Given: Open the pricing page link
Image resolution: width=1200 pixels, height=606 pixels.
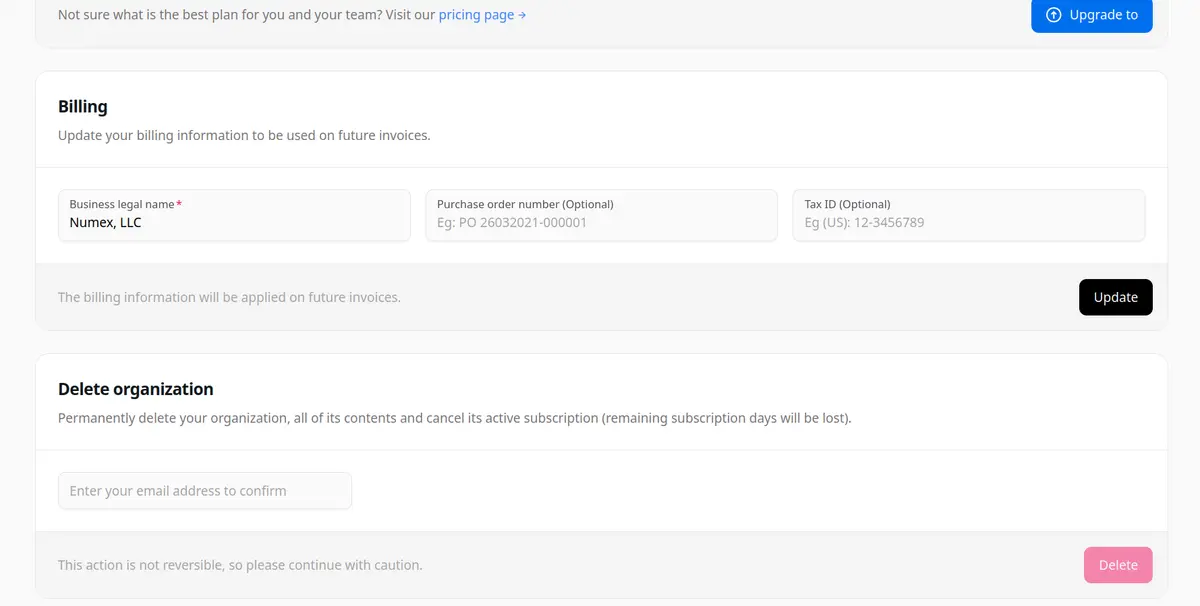Looking at the screenshot, I should [x=476, y=15].
